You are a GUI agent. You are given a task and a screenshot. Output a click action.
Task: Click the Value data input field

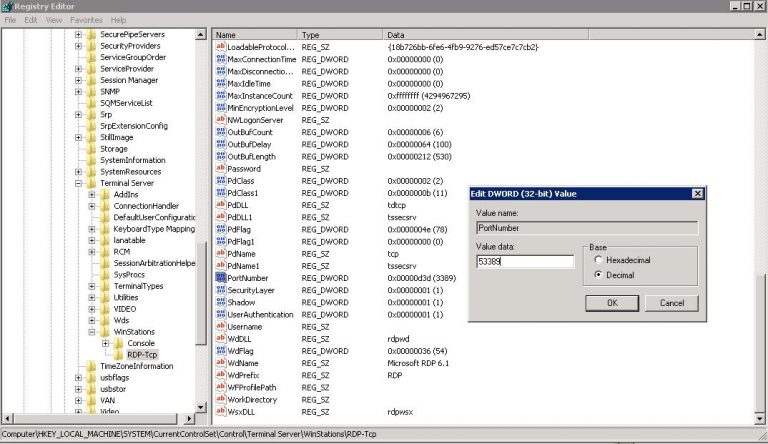point(525,261)
